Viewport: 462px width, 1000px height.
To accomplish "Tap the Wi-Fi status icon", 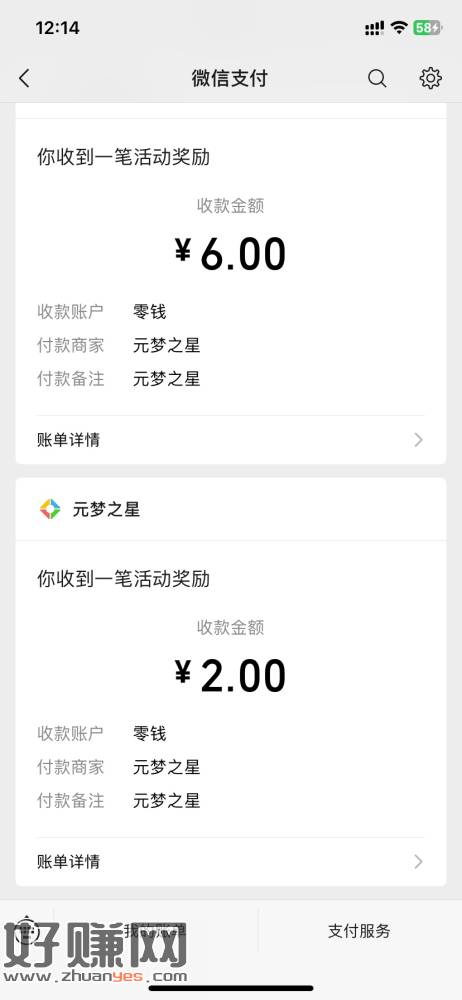I will [399, 27].
